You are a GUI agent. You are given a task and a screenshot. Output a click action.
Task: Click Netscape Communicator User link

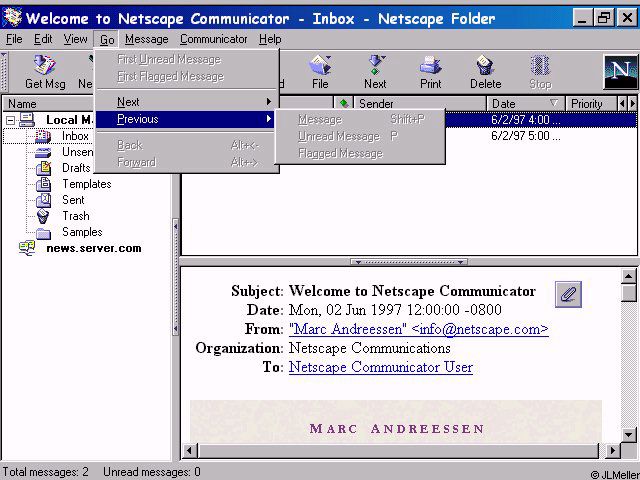click(x=381, y=367)
